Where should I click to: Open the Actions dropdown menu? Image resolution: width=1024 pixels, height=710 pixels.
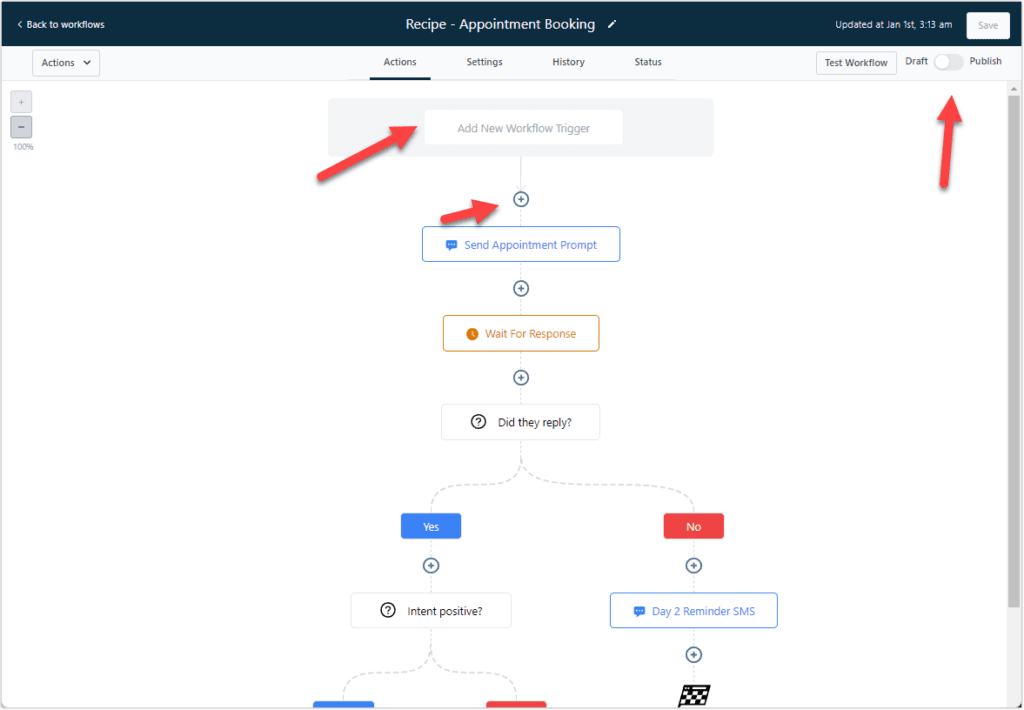pos(66,63)
